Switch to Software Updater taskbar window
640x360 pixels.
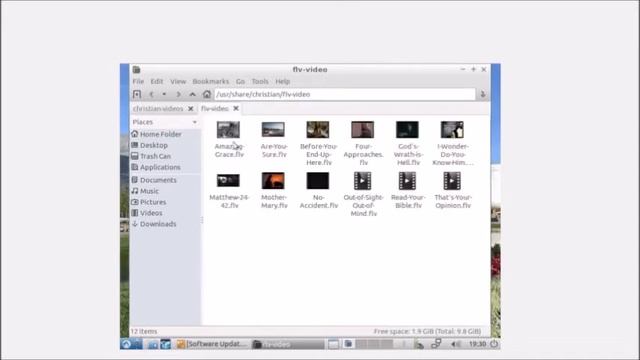(x=212, y=344)
